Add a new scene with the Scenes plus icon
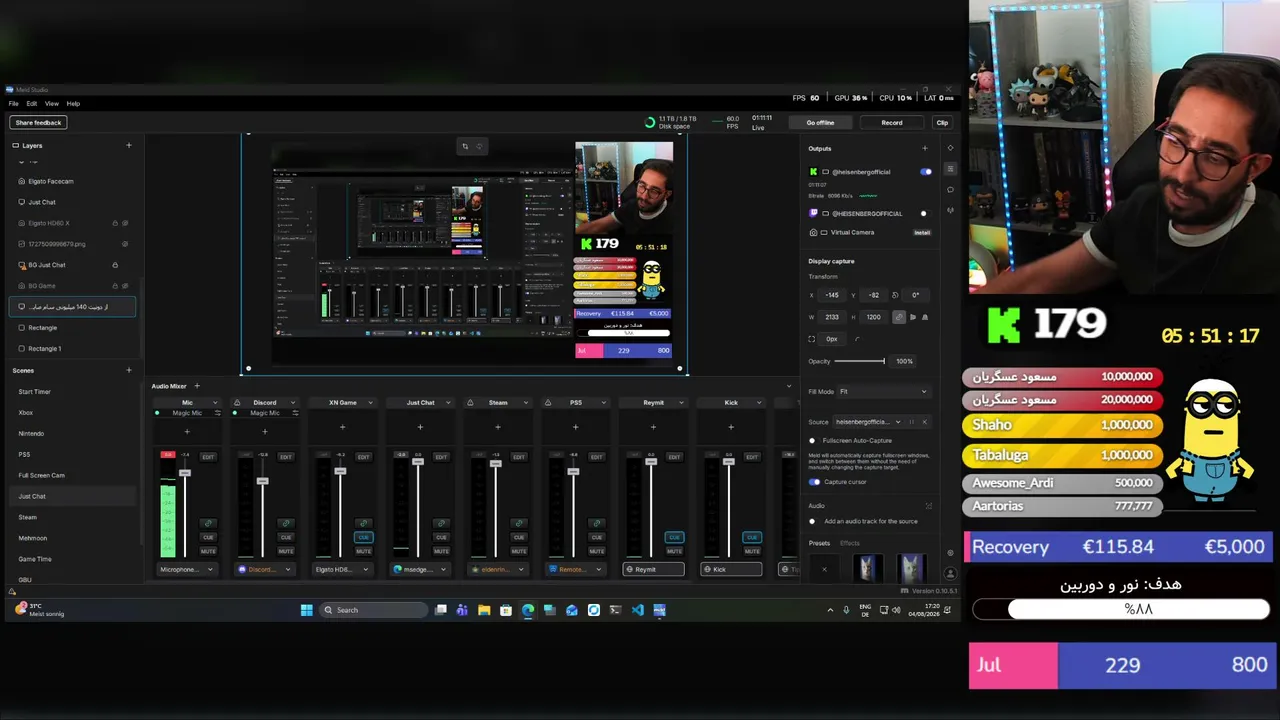 point(128,371)
